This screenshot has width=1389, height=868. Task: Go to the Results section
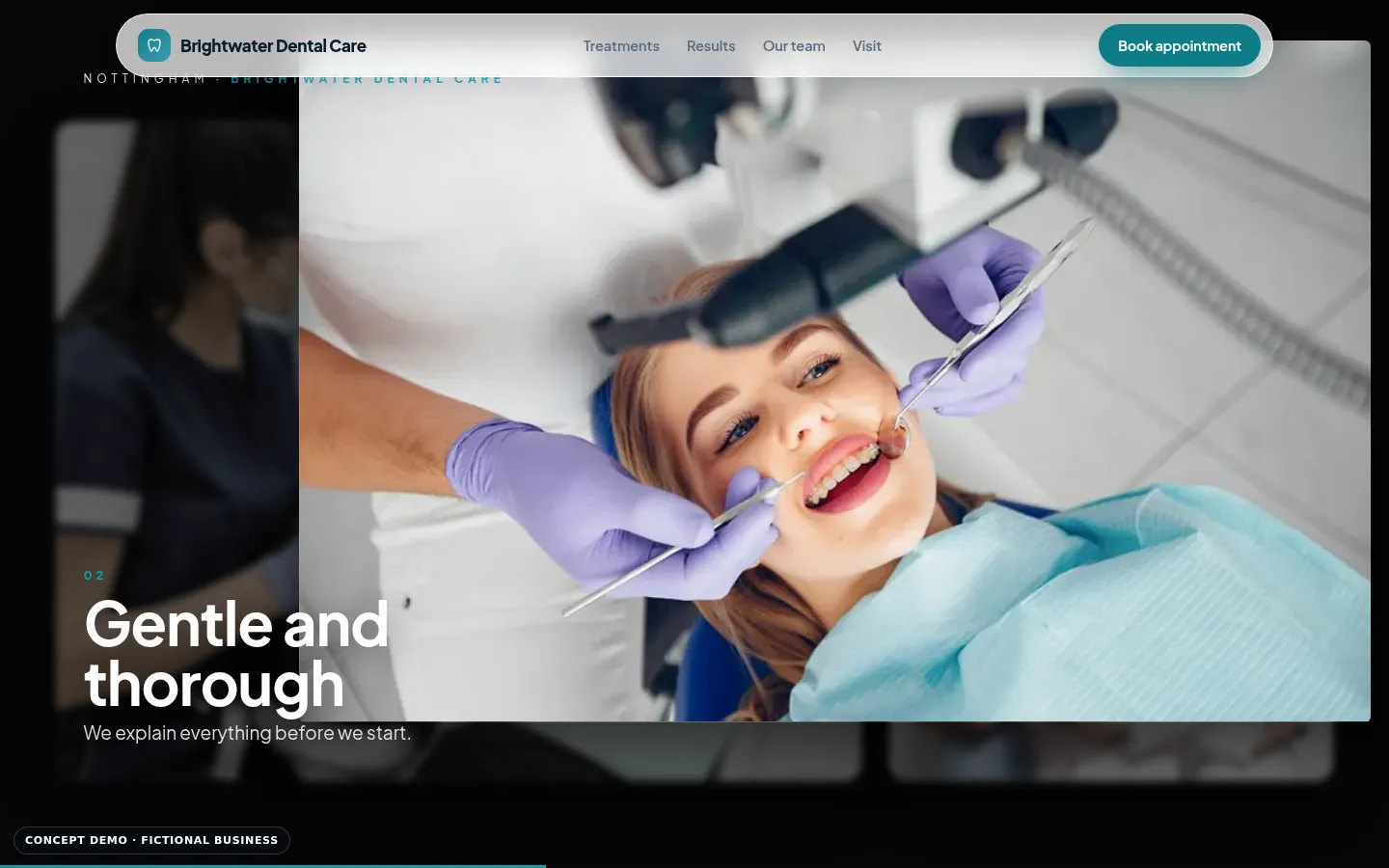point(711,46)
